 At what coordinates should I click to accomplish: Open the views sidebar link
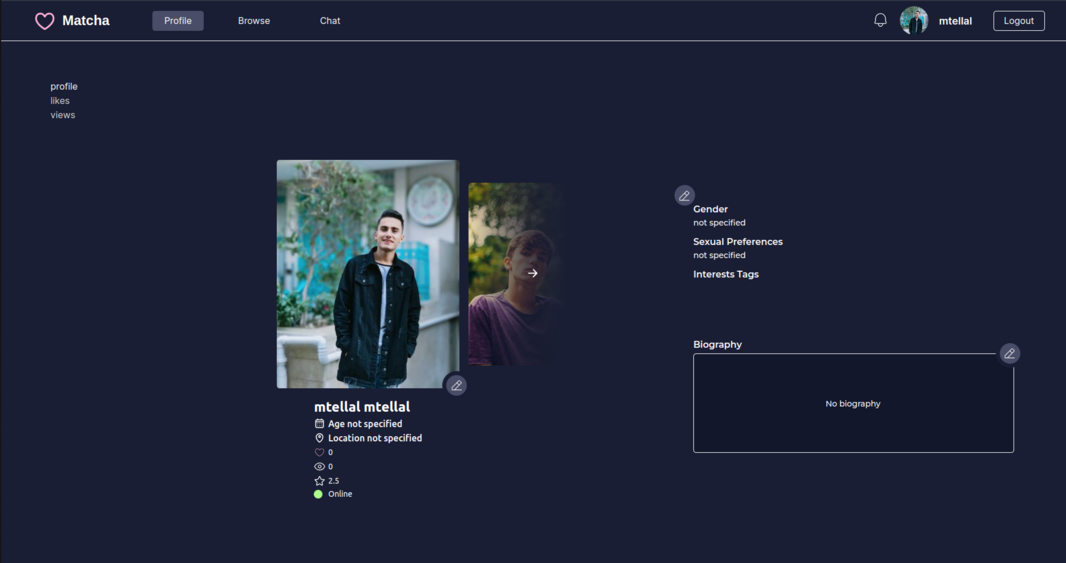click(63, 115)
